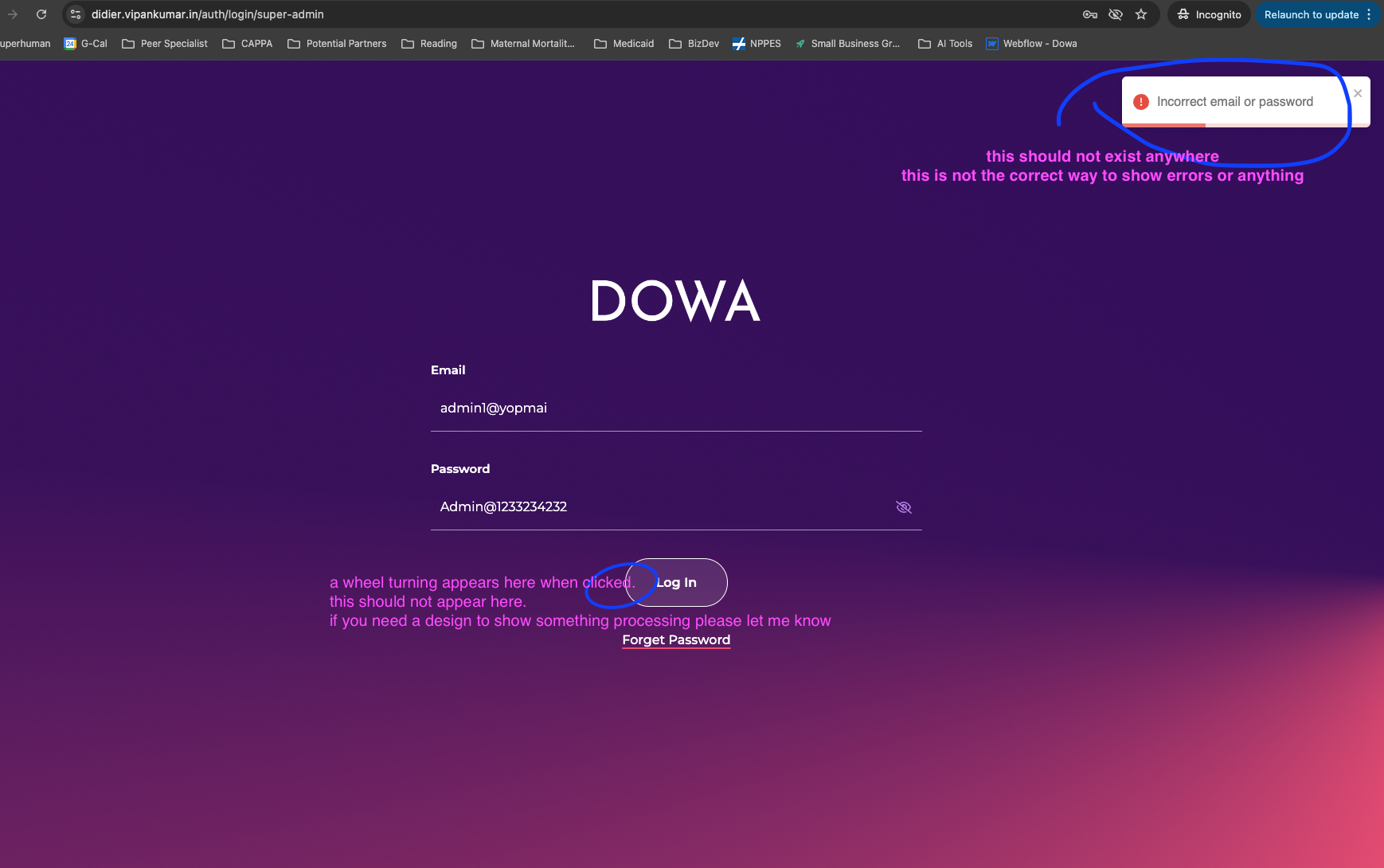The image size is (1384, 868).
Task: Bookmark this page with star icon
Action: click(x=1141, y=14)
